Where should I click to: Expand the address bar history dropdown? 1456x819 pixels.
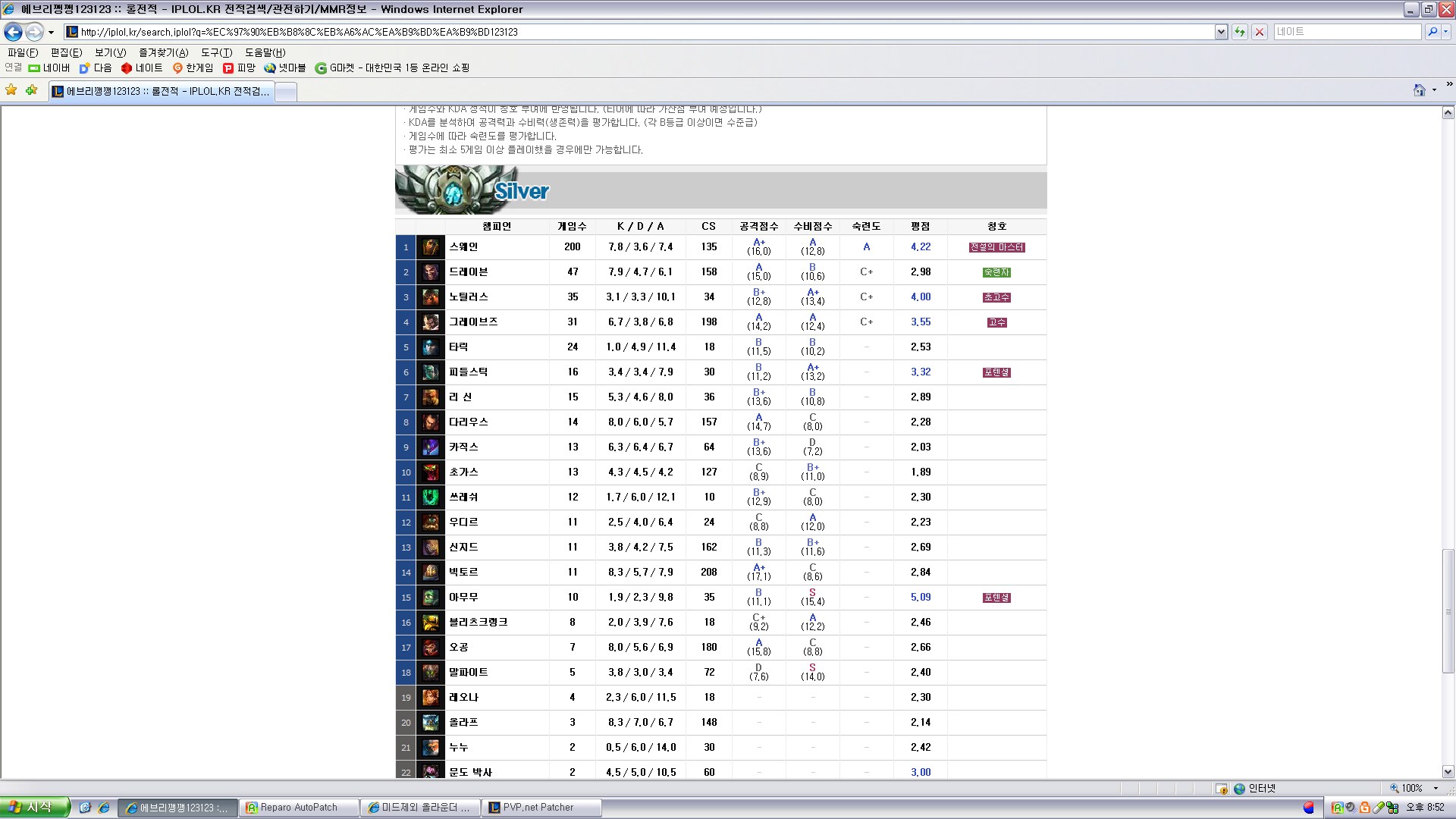tap(1221, 32)
